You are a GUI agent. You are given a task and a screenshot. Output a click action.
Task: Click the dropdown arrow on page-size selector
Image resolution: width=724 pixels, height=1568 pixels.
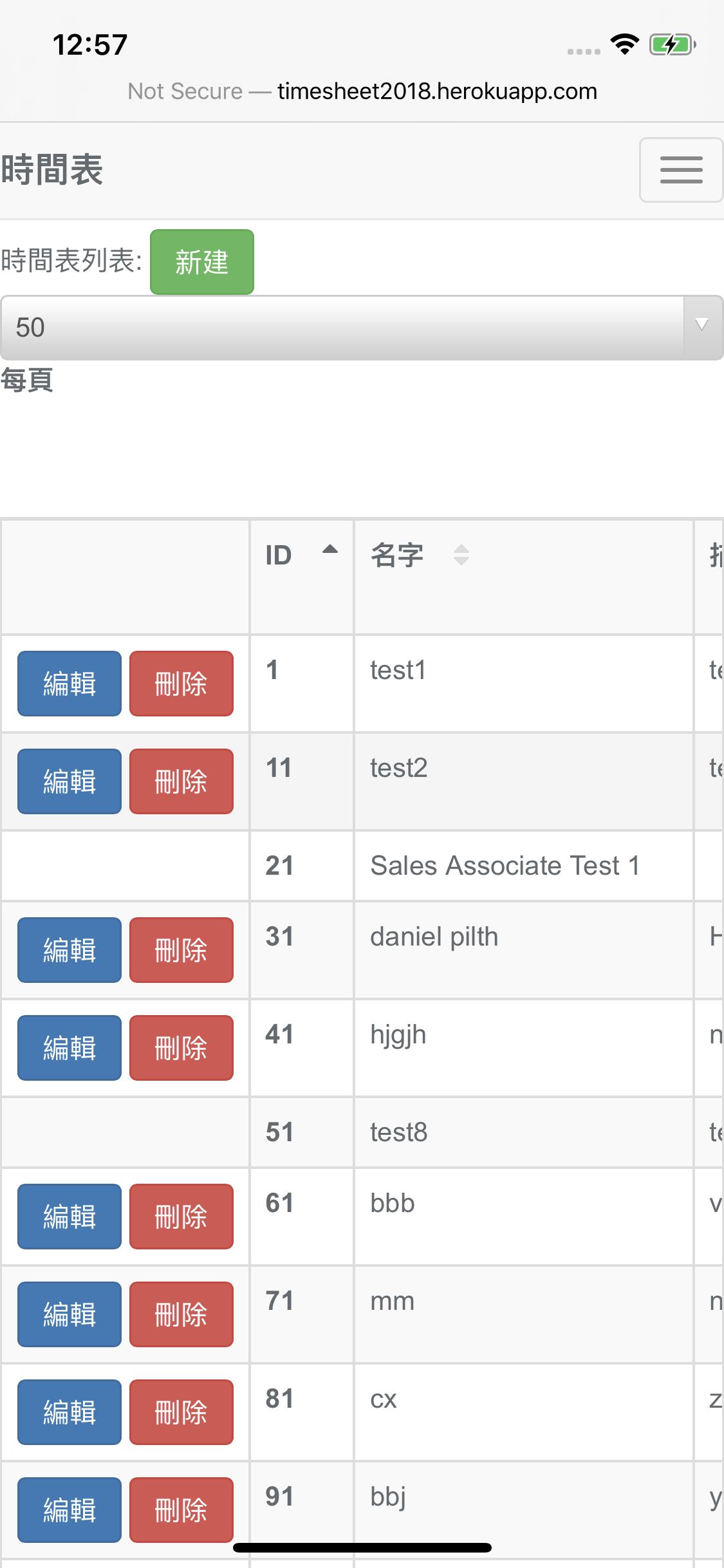[702, 325]
